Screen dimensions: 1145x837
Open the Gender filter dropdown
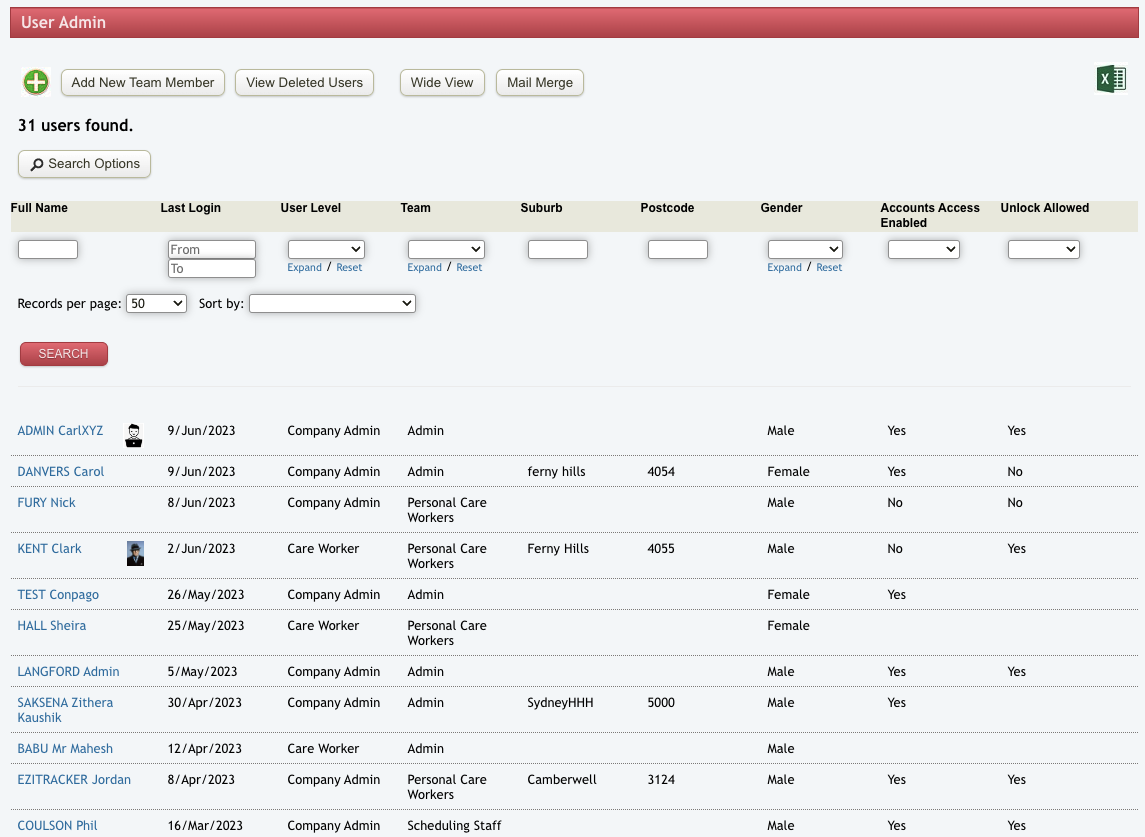click(x=805, y=249)
